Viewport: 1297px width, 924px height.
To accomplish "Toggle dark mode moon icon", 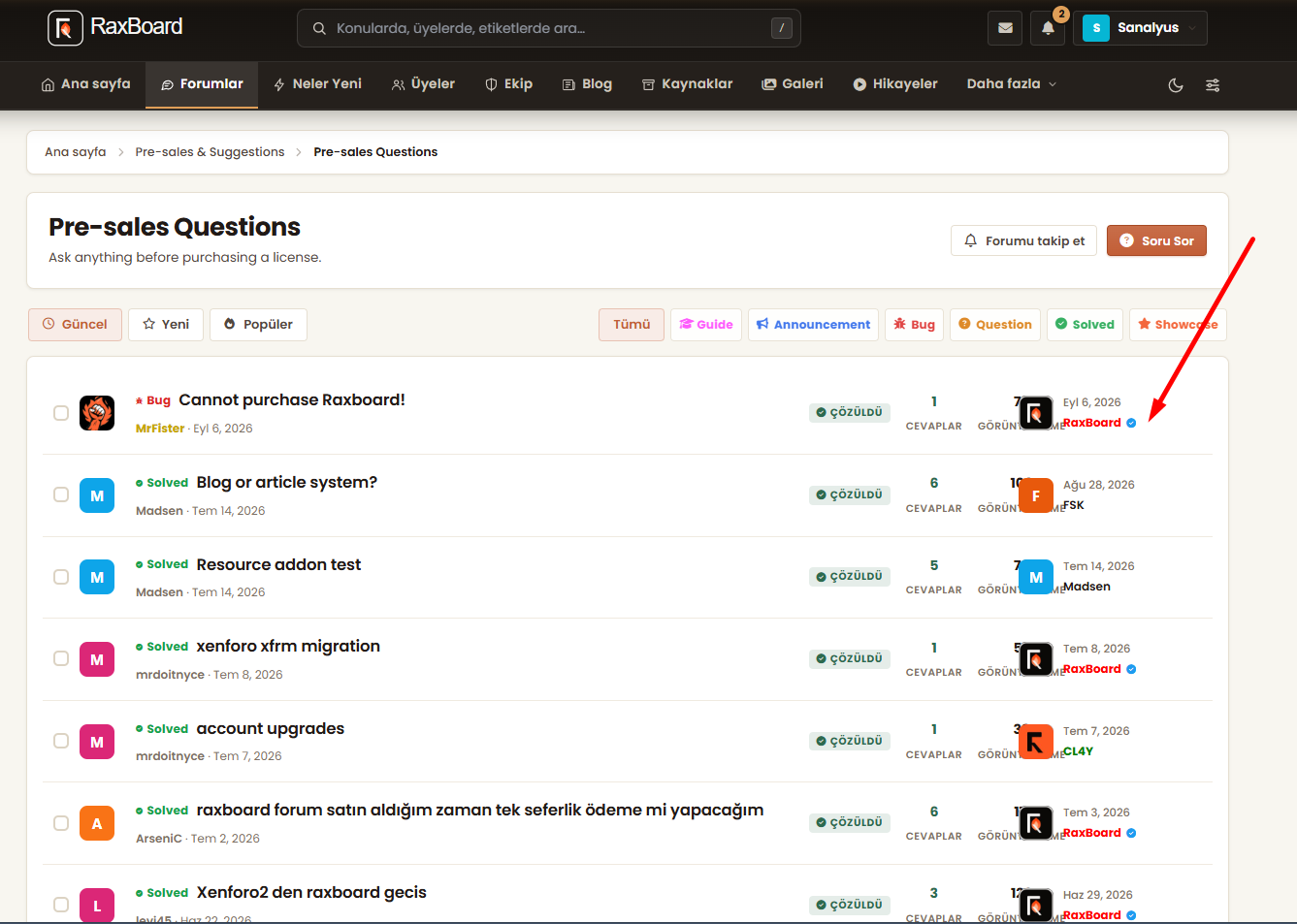I will 1176,85.
